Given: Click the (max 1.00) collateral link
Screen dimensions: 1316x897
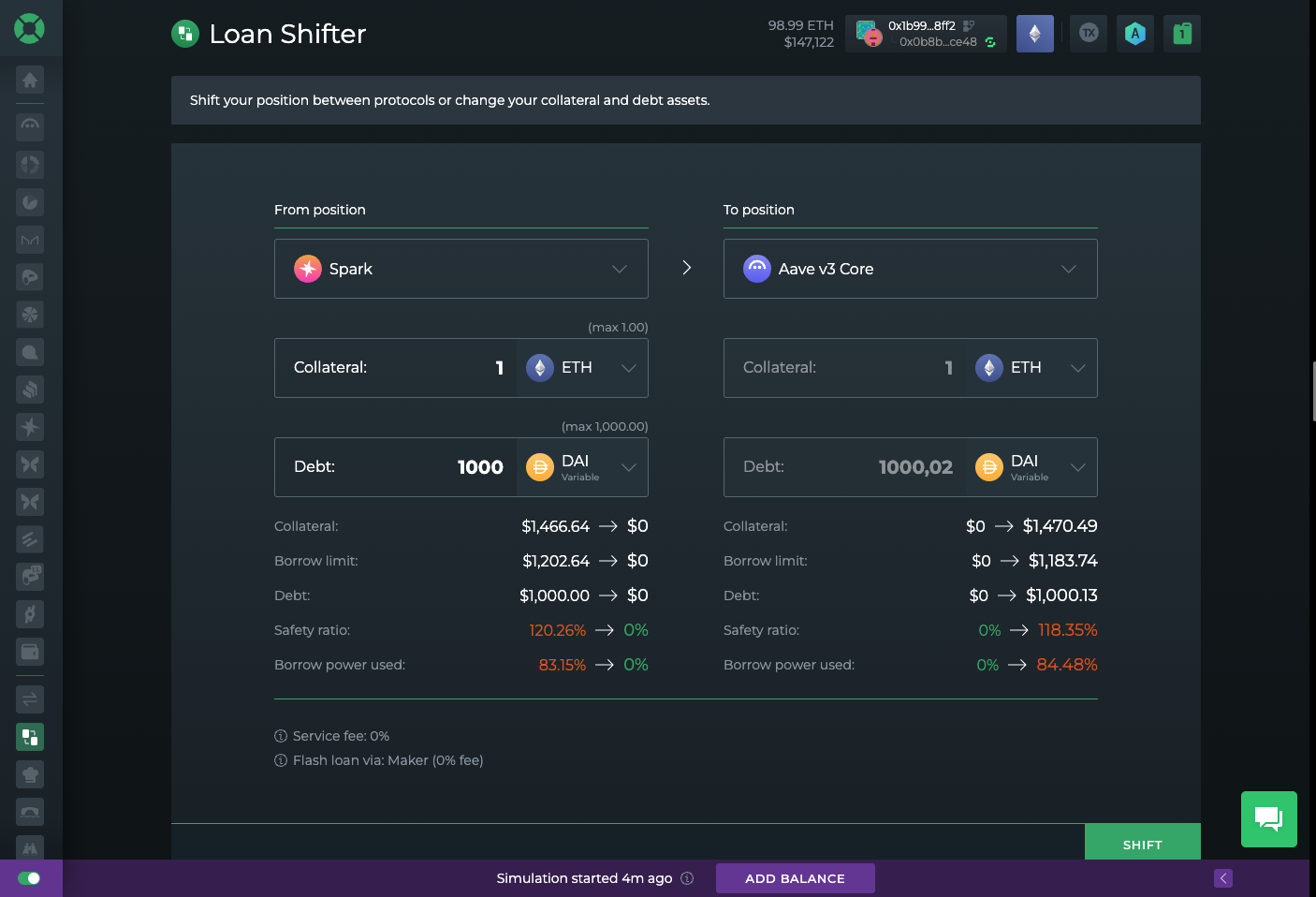Looking at the screenshot, I should (x=618, y=327).
